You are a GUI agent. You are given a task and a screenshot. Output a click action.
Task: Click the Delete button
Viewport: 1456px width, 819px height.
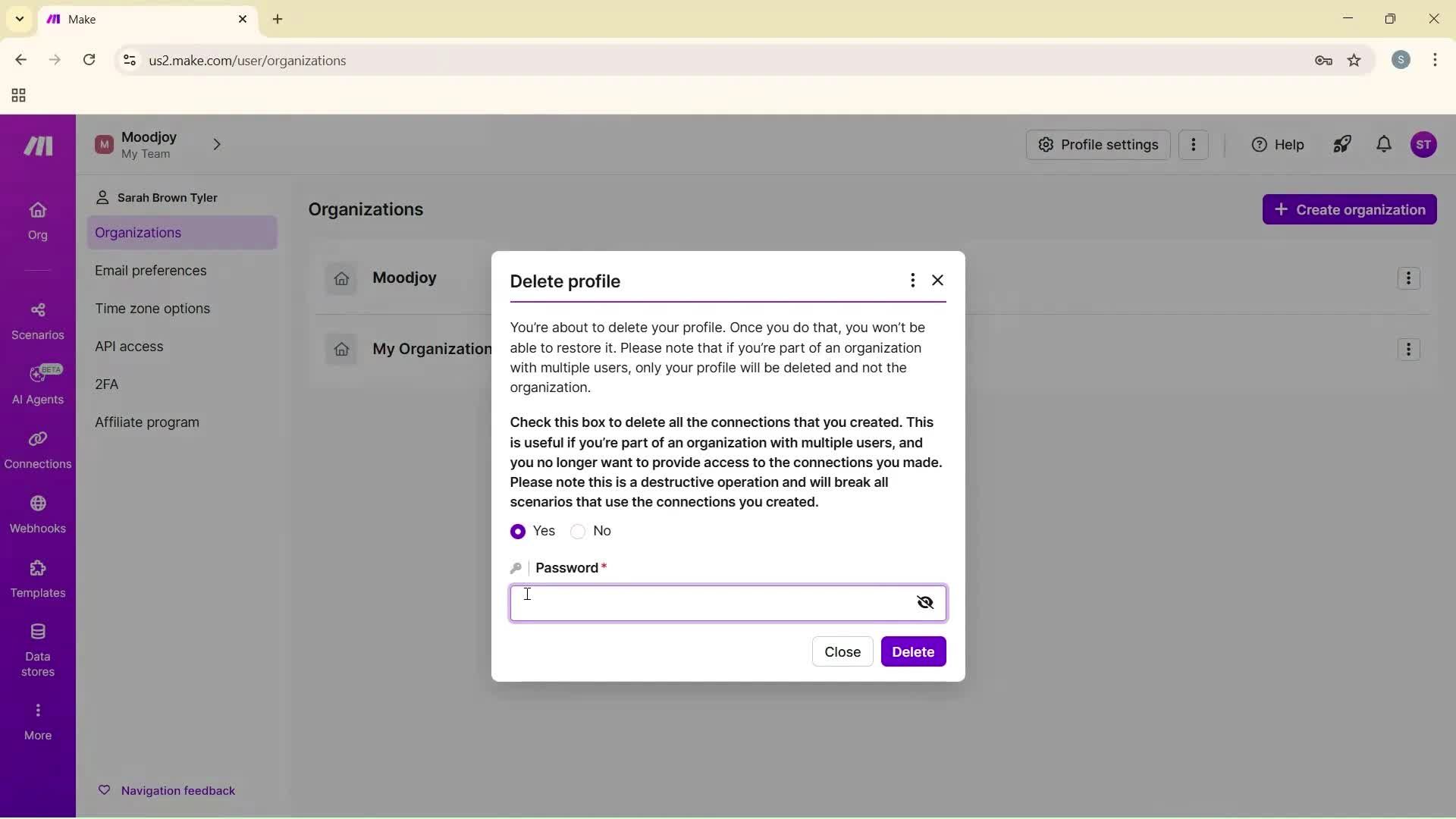click(x=913, y=652)
